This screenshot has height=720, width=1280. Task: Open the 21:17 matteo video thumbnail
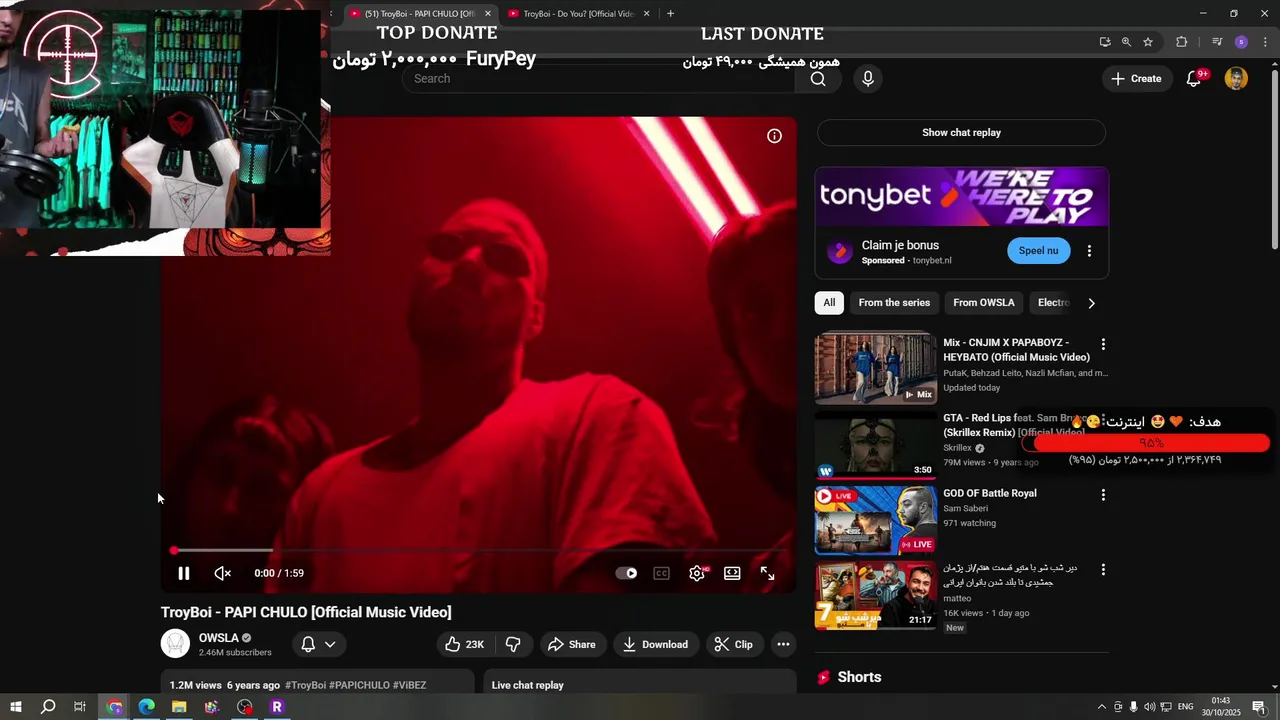click(876, 595)
